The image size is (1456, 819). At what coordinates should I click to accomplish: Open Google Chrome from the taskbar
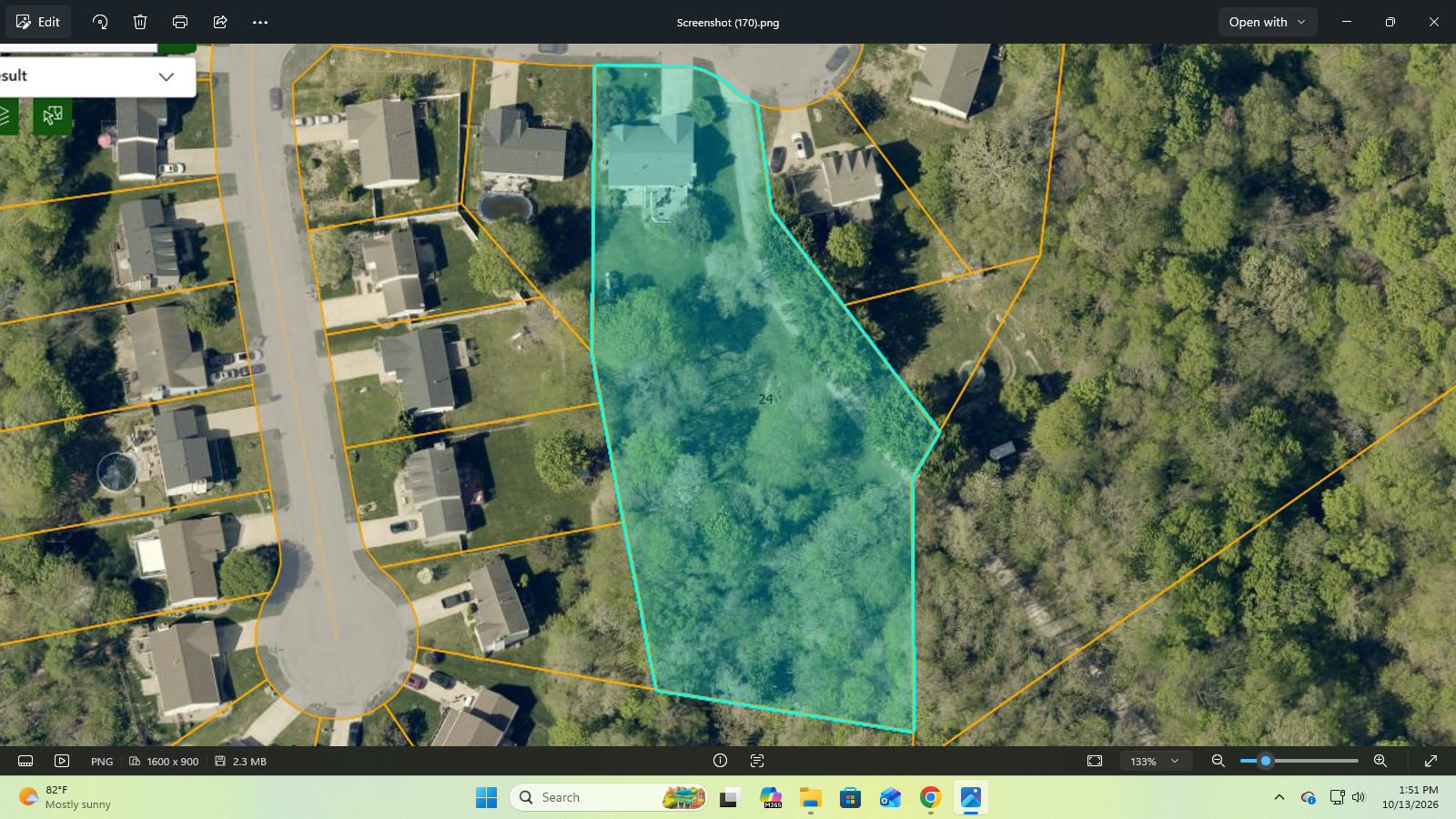point(930,797)
